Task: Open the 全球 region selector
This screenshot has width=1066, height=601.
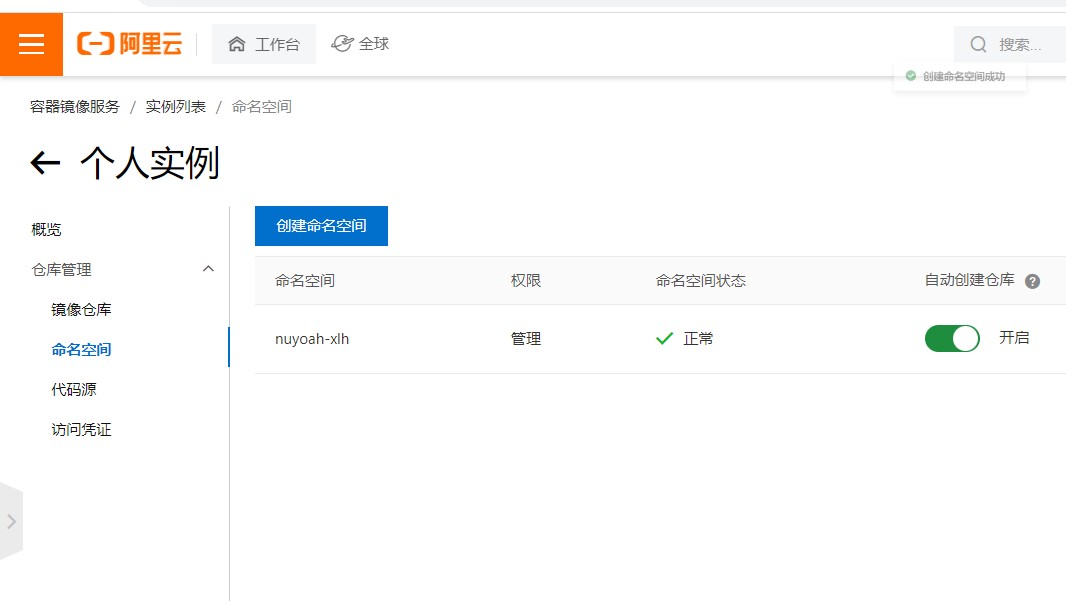Action: pyautogui.click(x=360, y=44)
